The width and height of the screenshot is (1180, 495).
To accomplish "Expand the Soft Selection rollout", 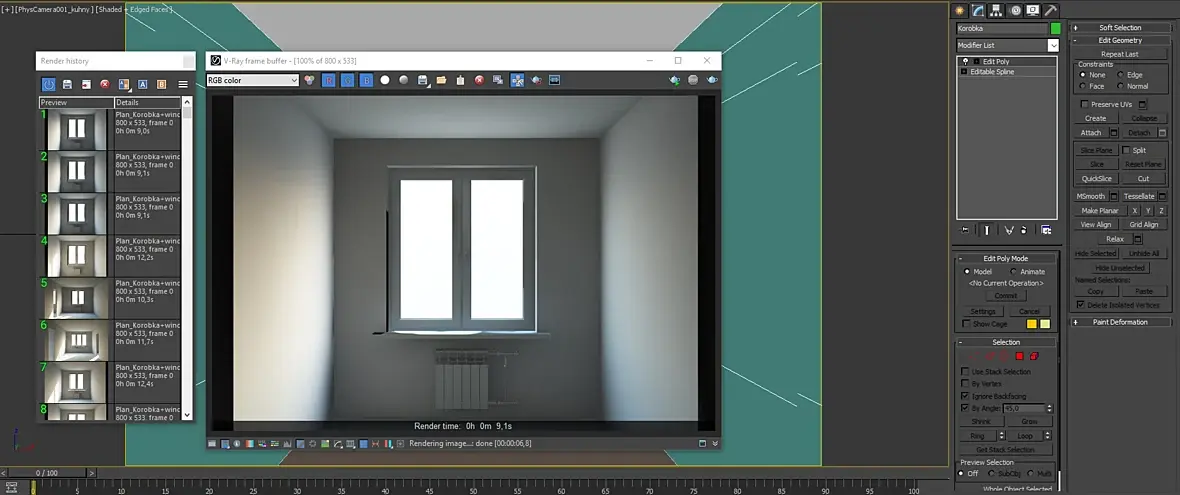I will pos(1120,28).
